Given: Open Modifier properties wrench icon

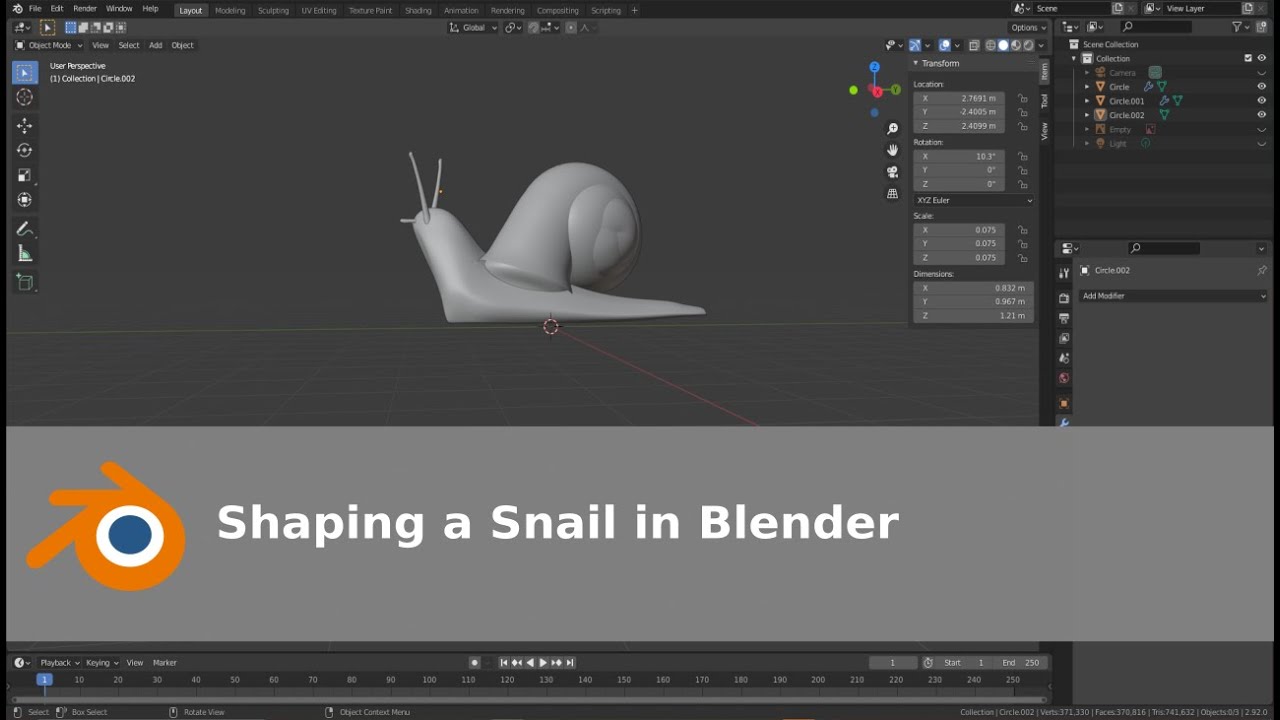Looking at the screenshot, I should [x=1064, y=423].
